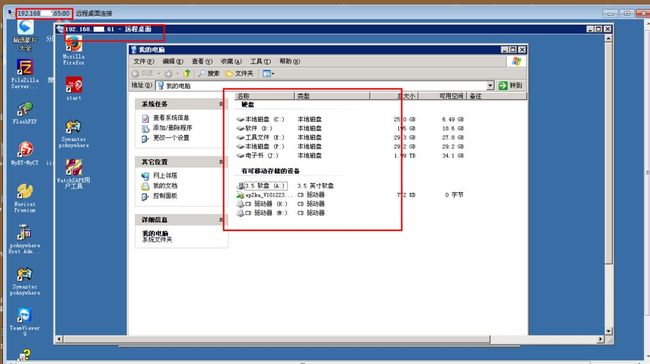Select 本地磁盘 (F:) drive
The width and height of the screenshot is (650, 364).
coord(260,147)
